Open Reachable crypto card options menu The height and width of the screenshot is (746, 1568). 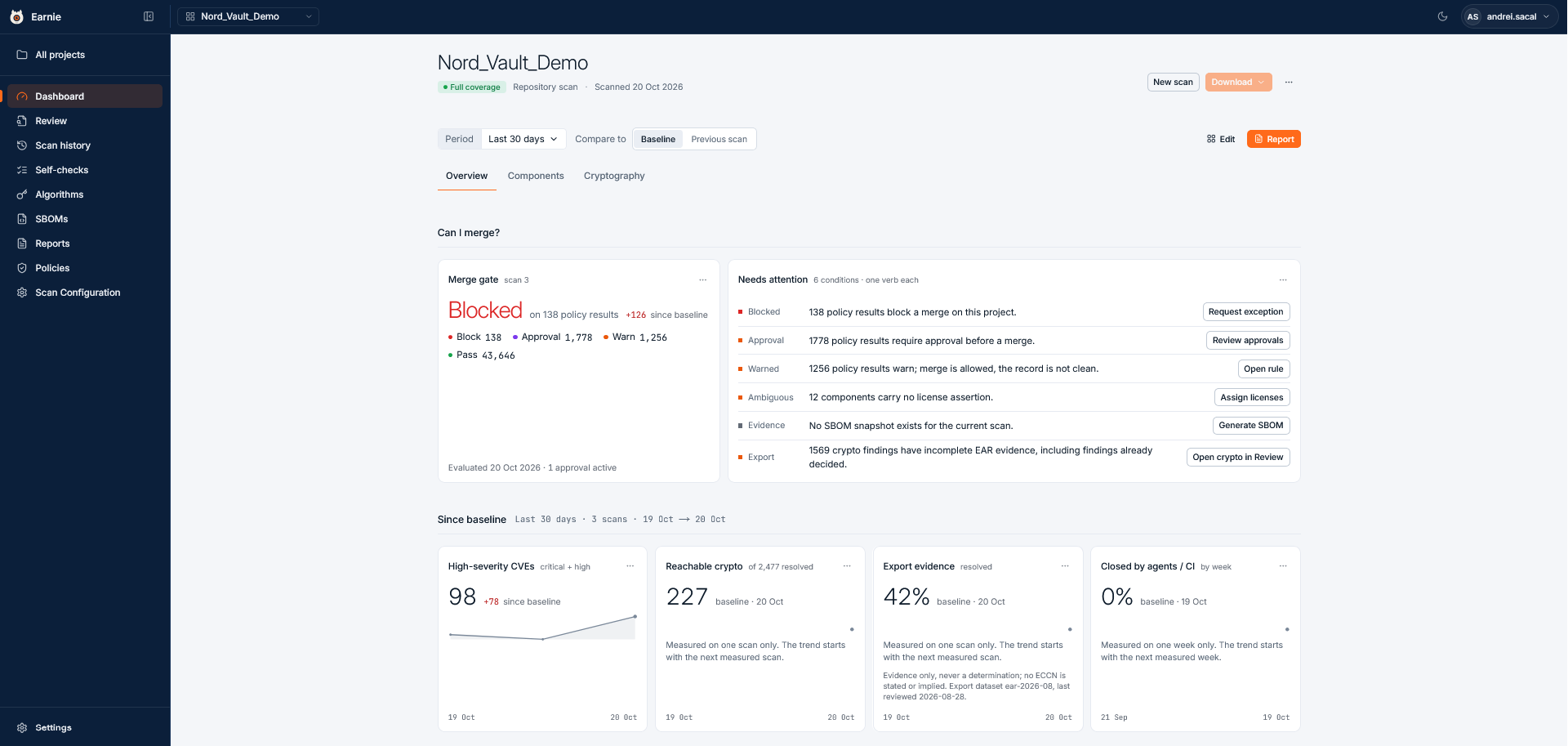pos(847,566)
